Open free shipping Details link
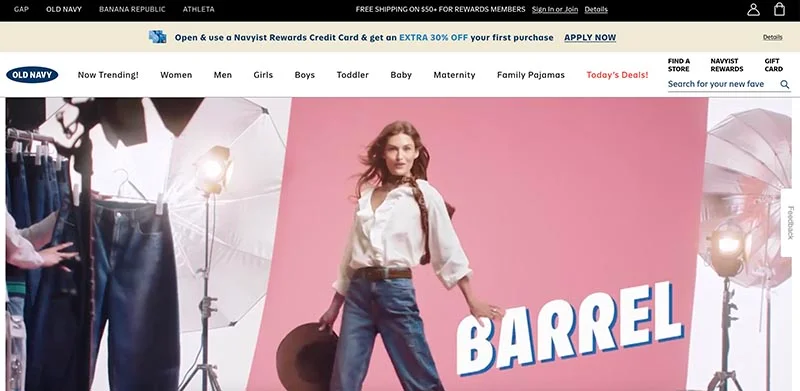This screenshot has height=391, width=800. click(x=596, y=9)
